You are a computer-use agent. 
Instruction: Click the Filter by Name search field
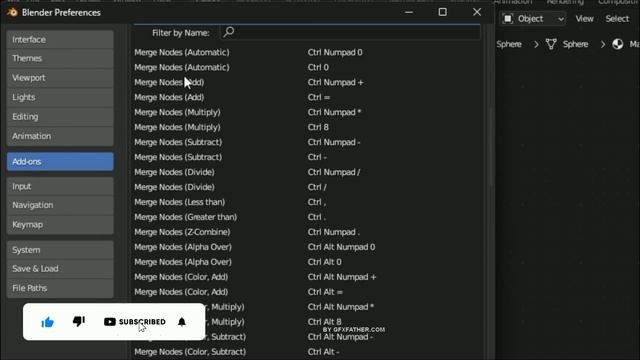[x=350, y=32]
